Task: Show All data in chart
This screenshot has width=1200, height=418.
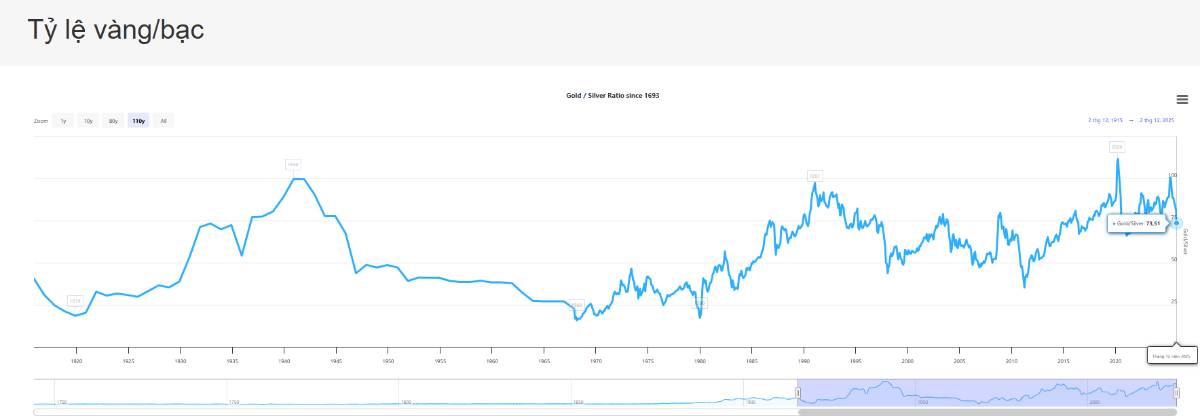Action: [x=164, y=121]
